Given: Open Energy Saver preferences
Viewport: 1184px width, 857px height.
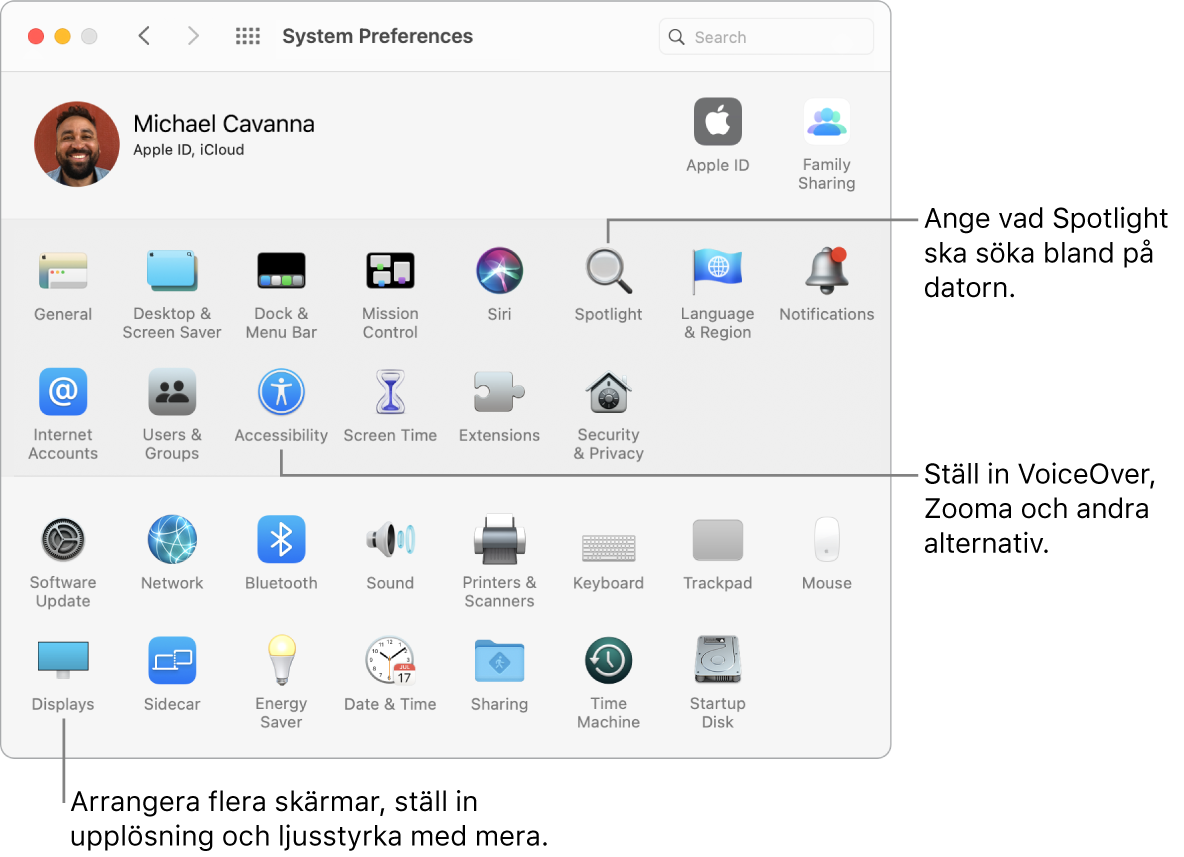Looking at the screenshot, I should 281,659.
